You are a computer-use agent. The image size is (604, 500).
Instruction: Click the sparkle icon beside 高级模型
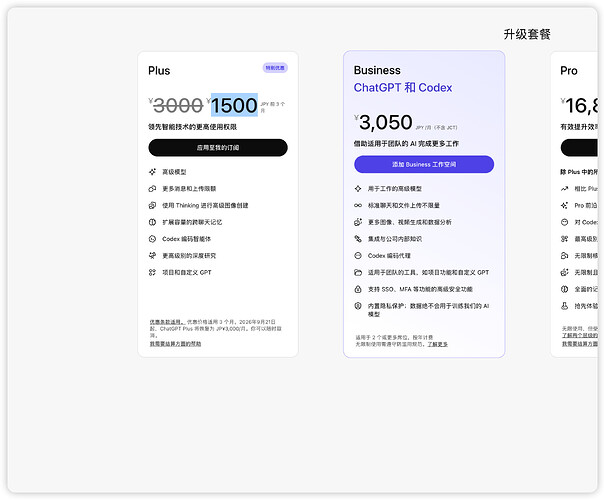pyautogui.click(x=153, y=172)
